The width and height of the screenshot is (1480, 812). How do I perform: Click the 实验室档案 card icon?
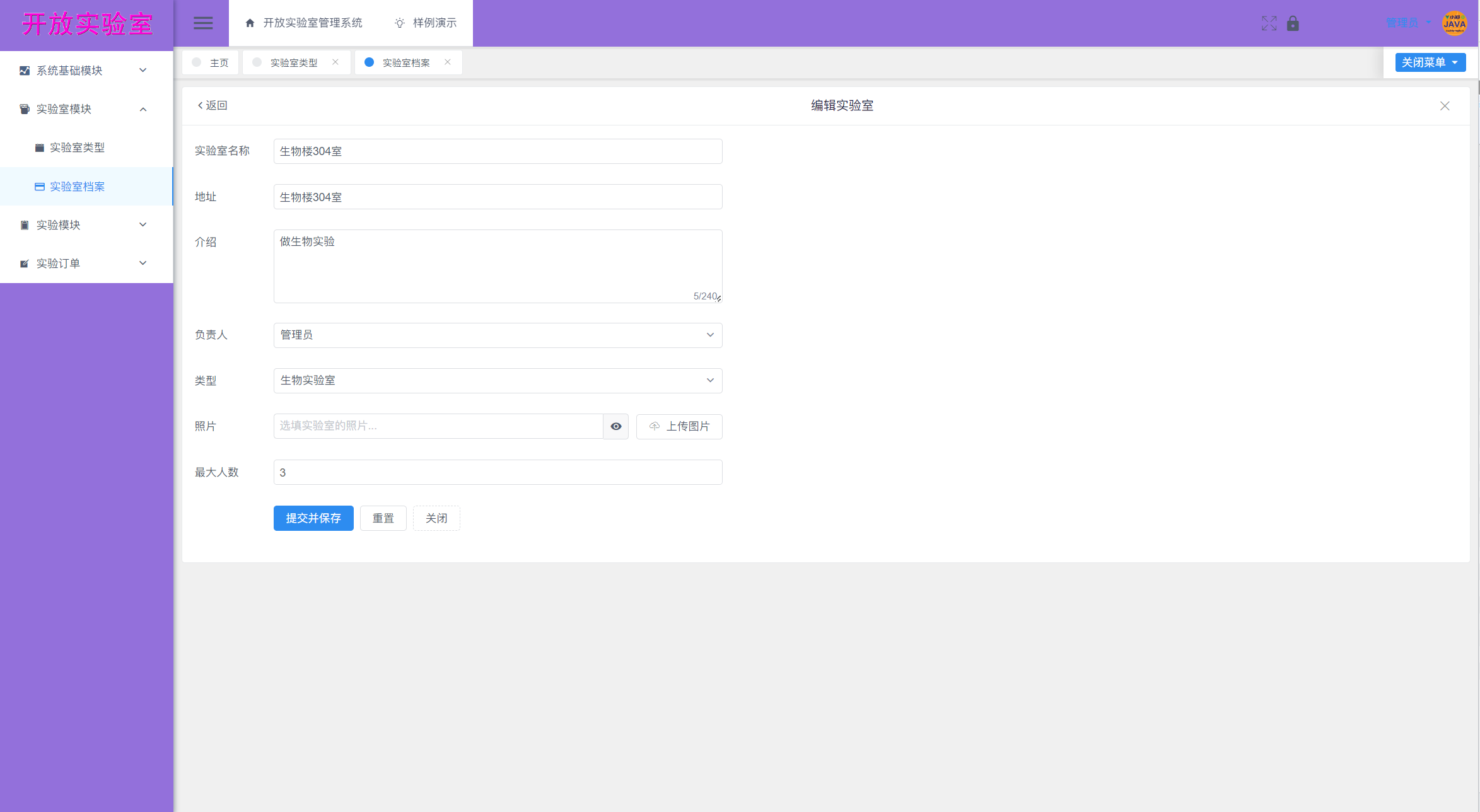[40, 187]
